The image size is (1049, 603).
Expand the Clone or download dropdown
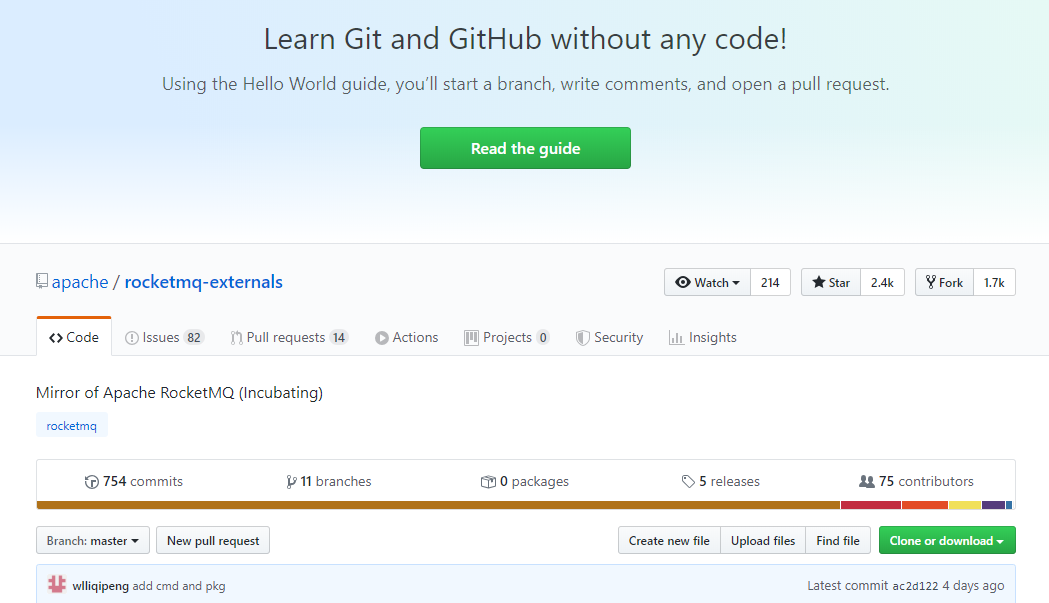tap(947, 540)
